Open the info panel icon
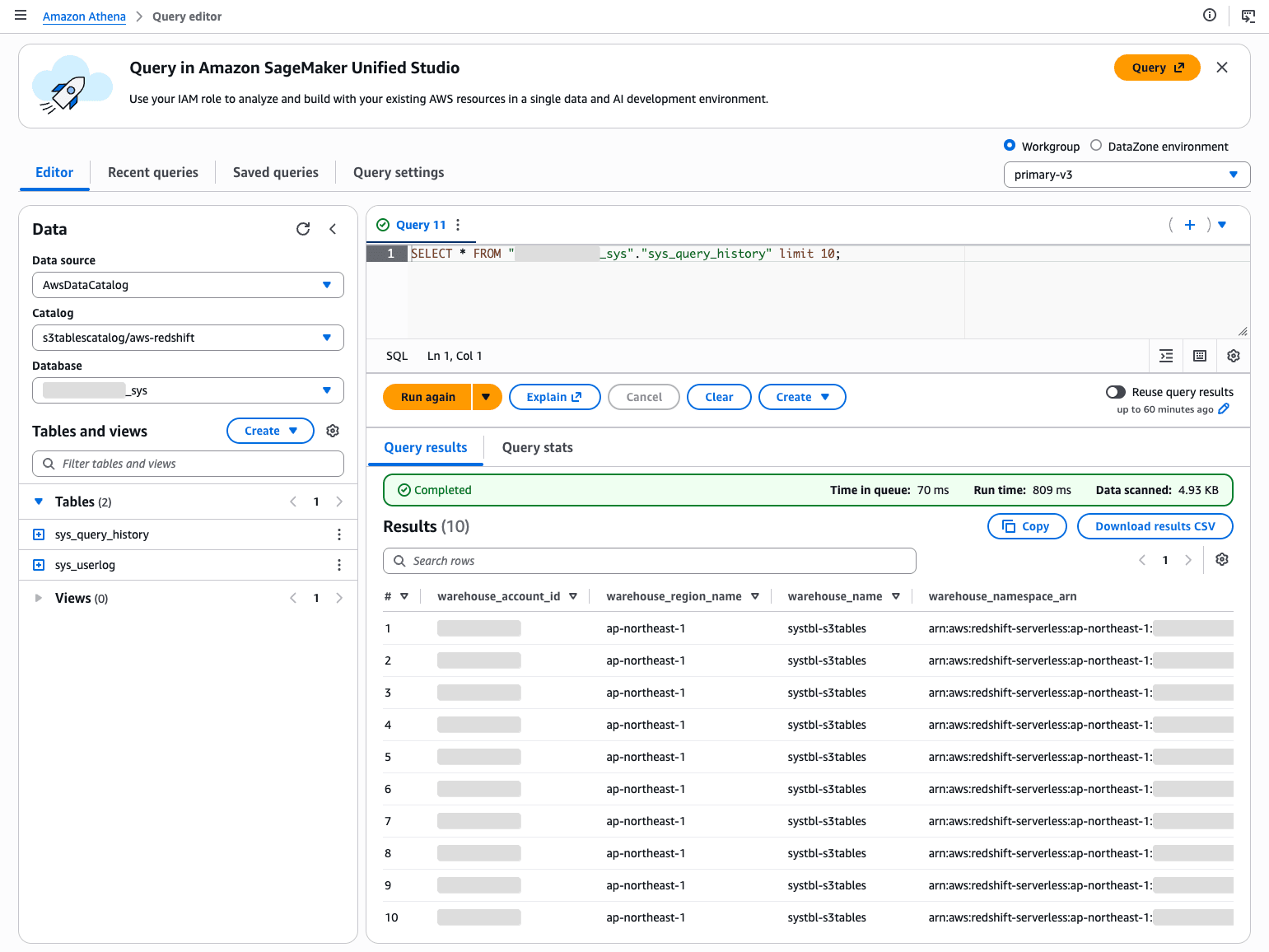 pos(1210,15)
